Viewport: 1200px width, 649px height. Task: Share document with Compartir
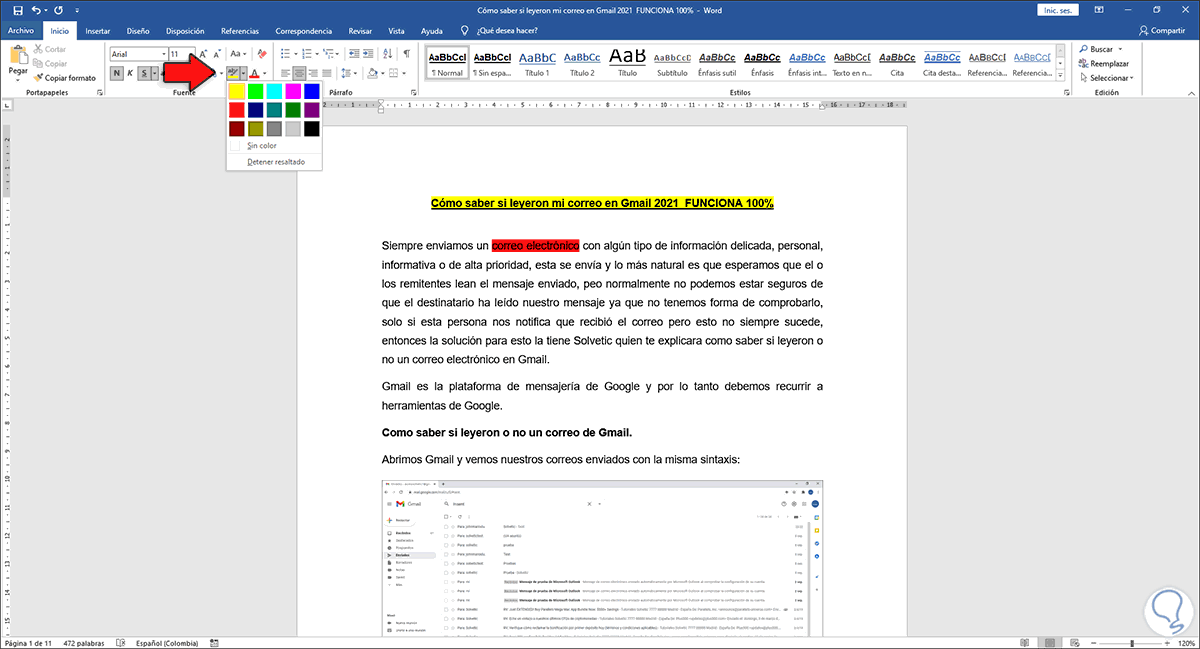[x=1161, y=31]
